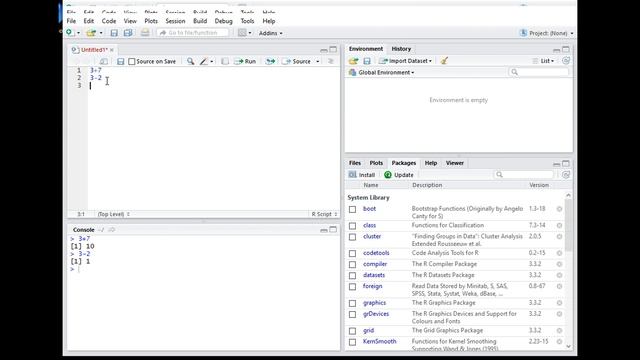Open the Tools menu
640x360 pixels.
click(247, 21)
